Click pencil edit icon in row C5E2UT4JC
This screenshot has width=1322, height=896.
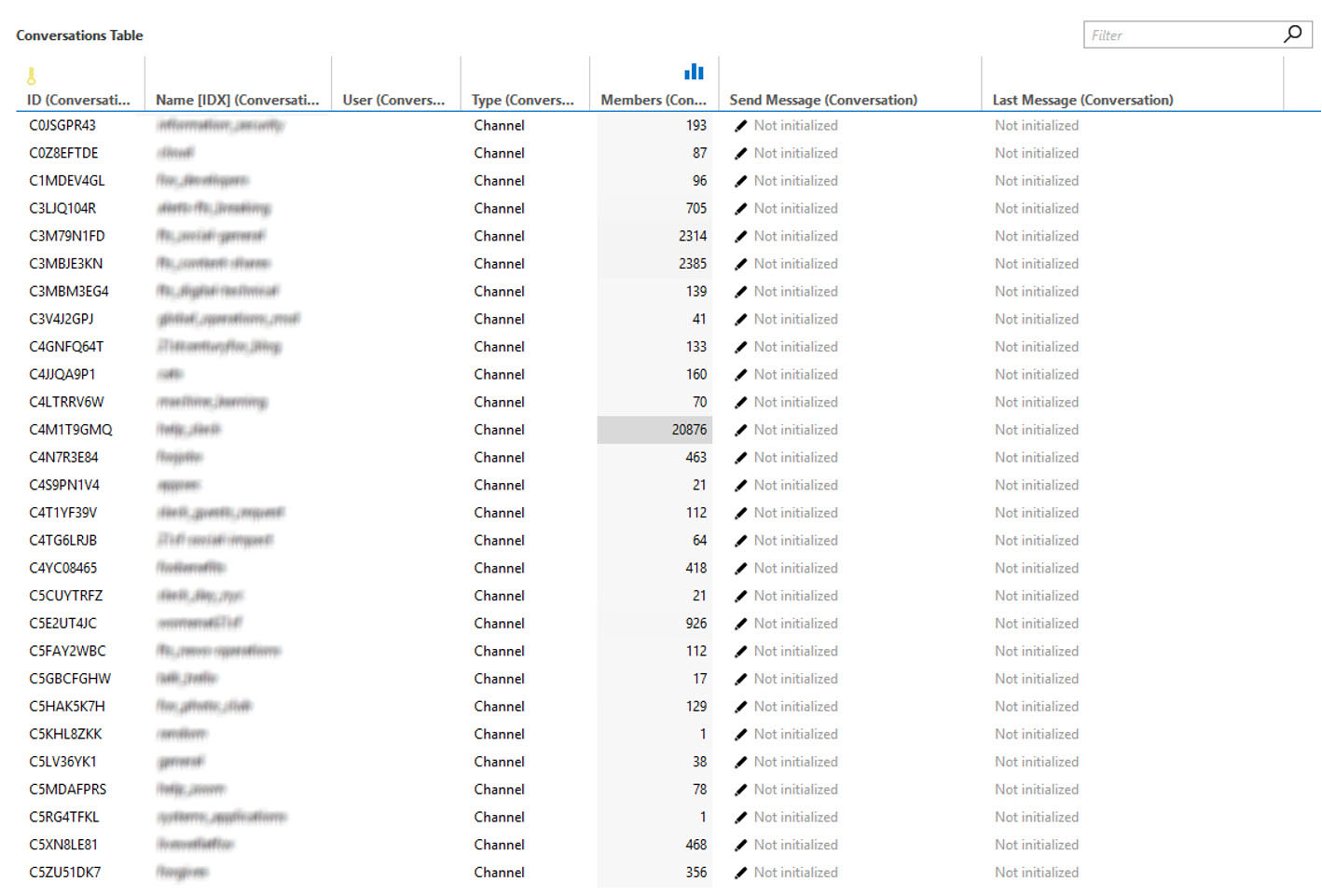click(x=740, y=623)
